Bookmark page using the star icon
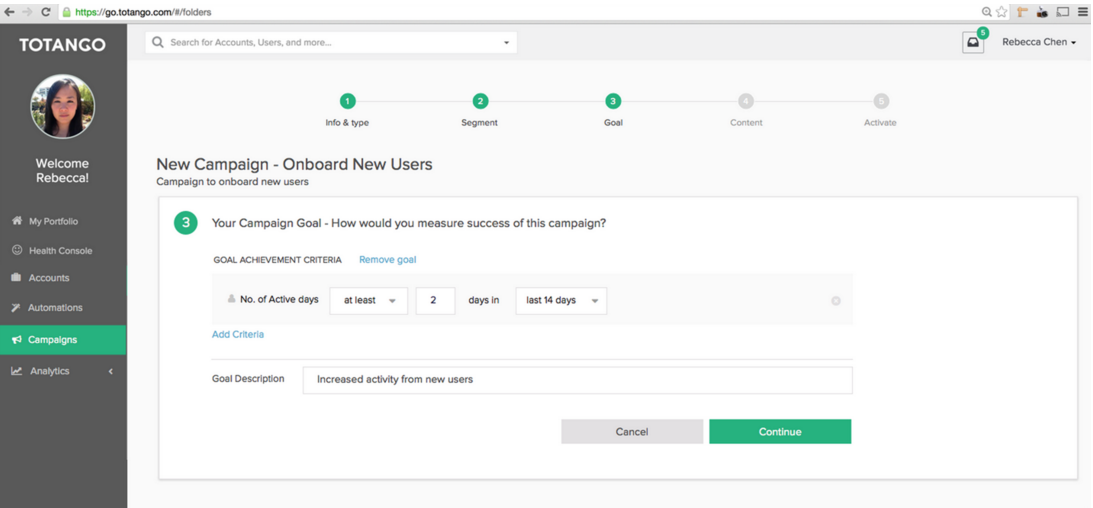The height and width of the screenshot is (508, 1093). 1002,12
